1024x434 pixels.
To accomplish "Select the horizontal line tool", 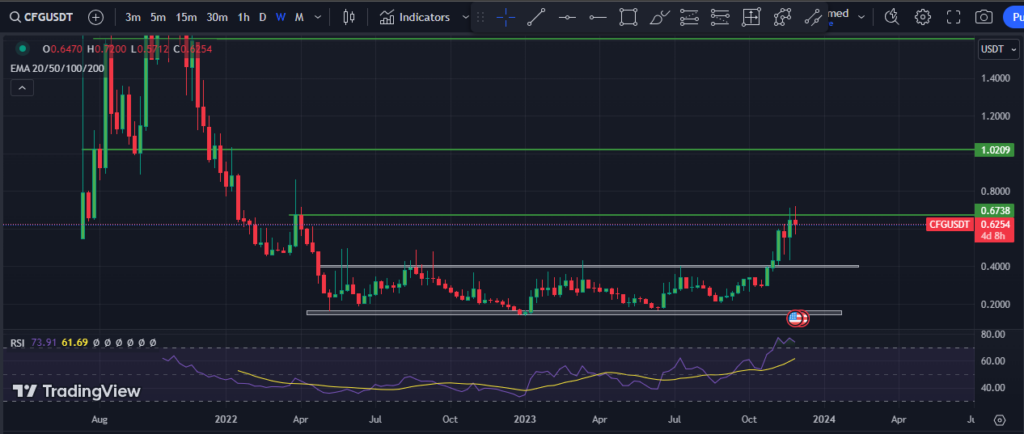I will coord(567,18).
